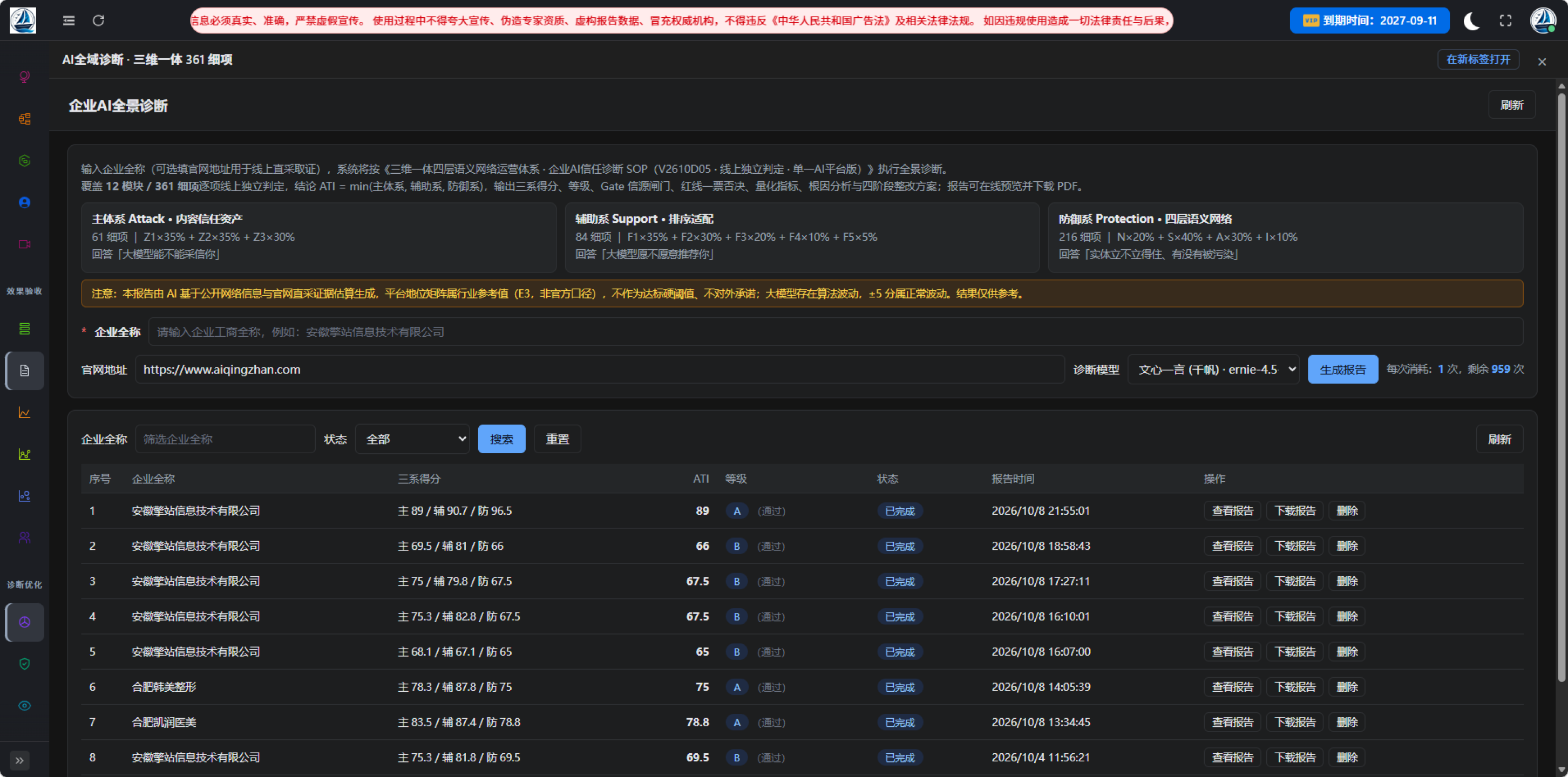Click the reload icon in top bar
Viewport: 1568px width, 777px height.
click(x=99, y=21)
